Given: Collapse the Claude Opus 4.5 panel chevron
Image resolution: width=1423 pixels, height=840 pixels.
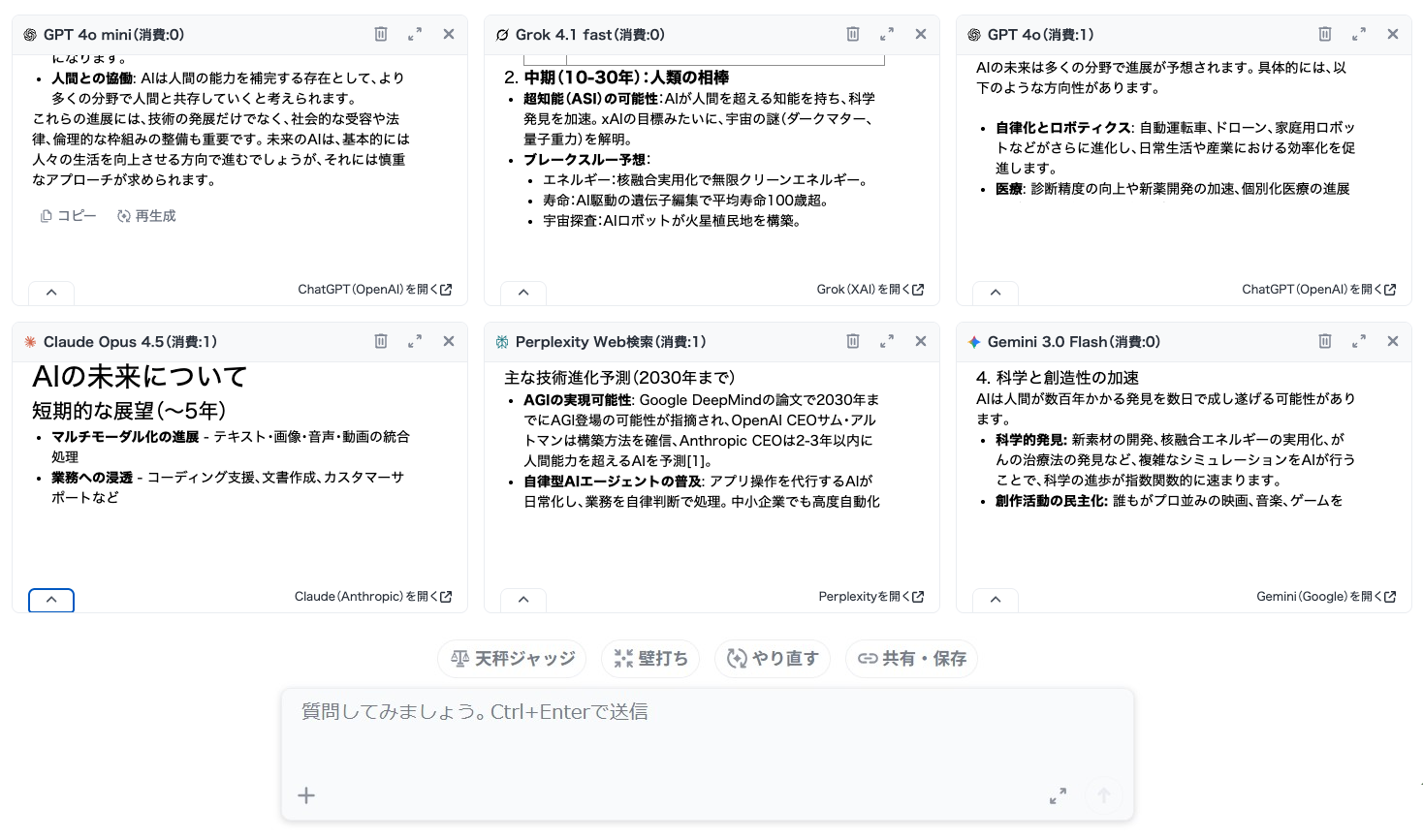Looking at the screenshot, I should click(x=51, y=600).
